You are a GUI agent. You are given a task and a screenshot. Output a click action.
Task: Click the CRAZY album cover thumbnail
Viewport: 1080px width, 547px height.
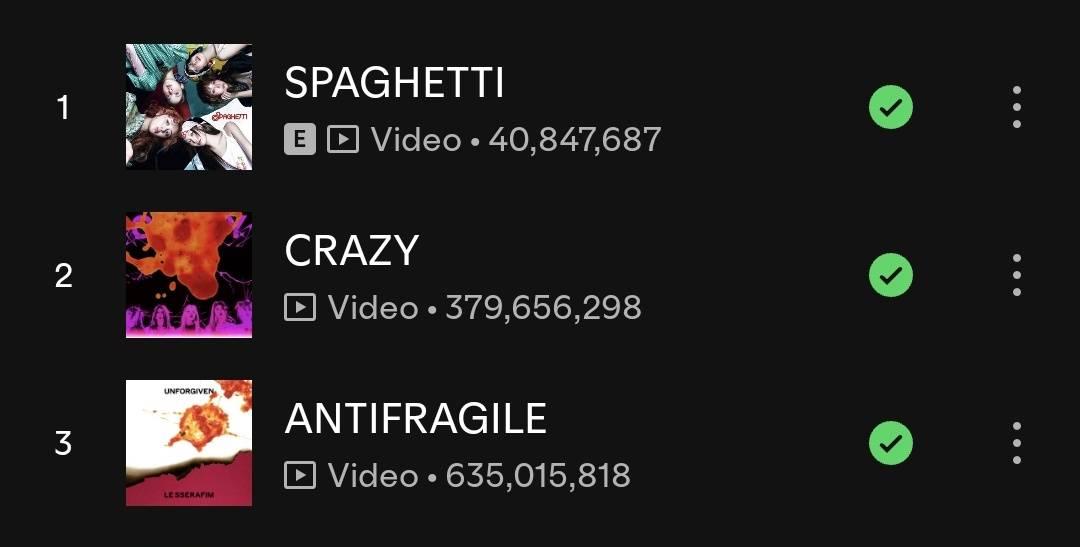[188, 275]
